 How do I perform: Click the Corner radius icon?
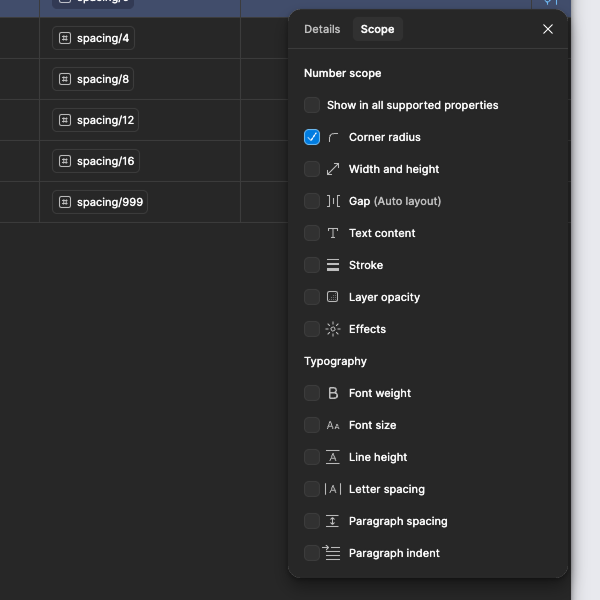click(333, 137)
